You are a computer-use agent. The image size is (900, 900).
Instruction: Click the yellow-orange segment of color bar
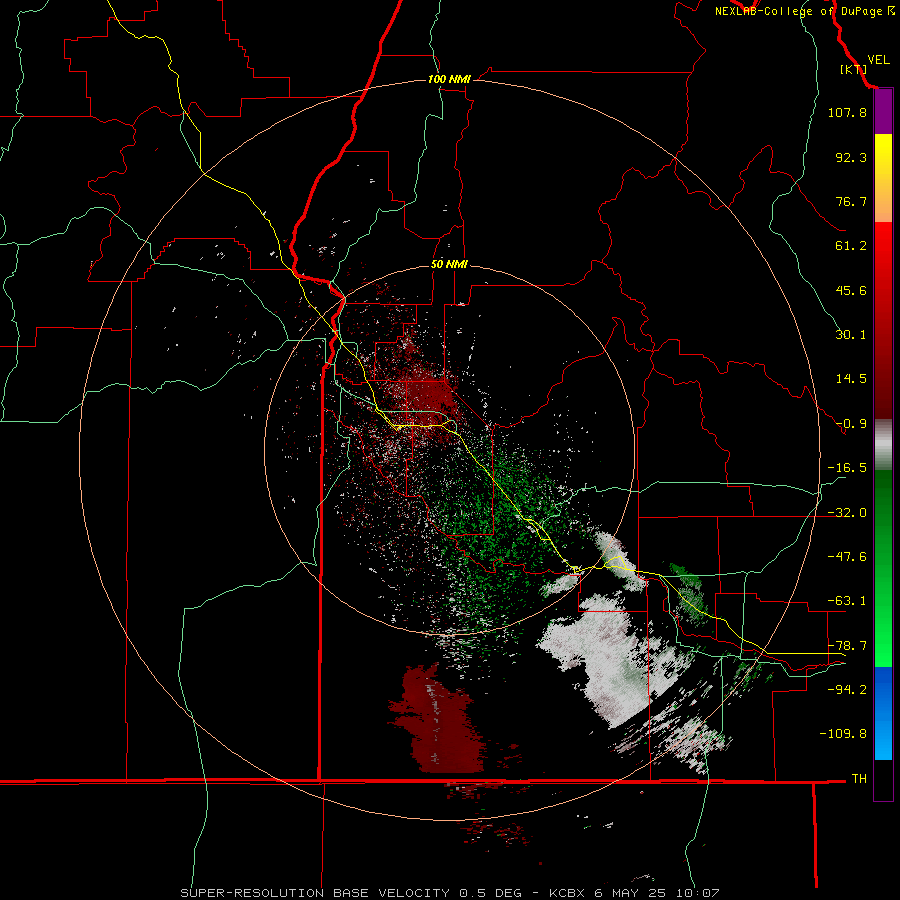point(883,178)
